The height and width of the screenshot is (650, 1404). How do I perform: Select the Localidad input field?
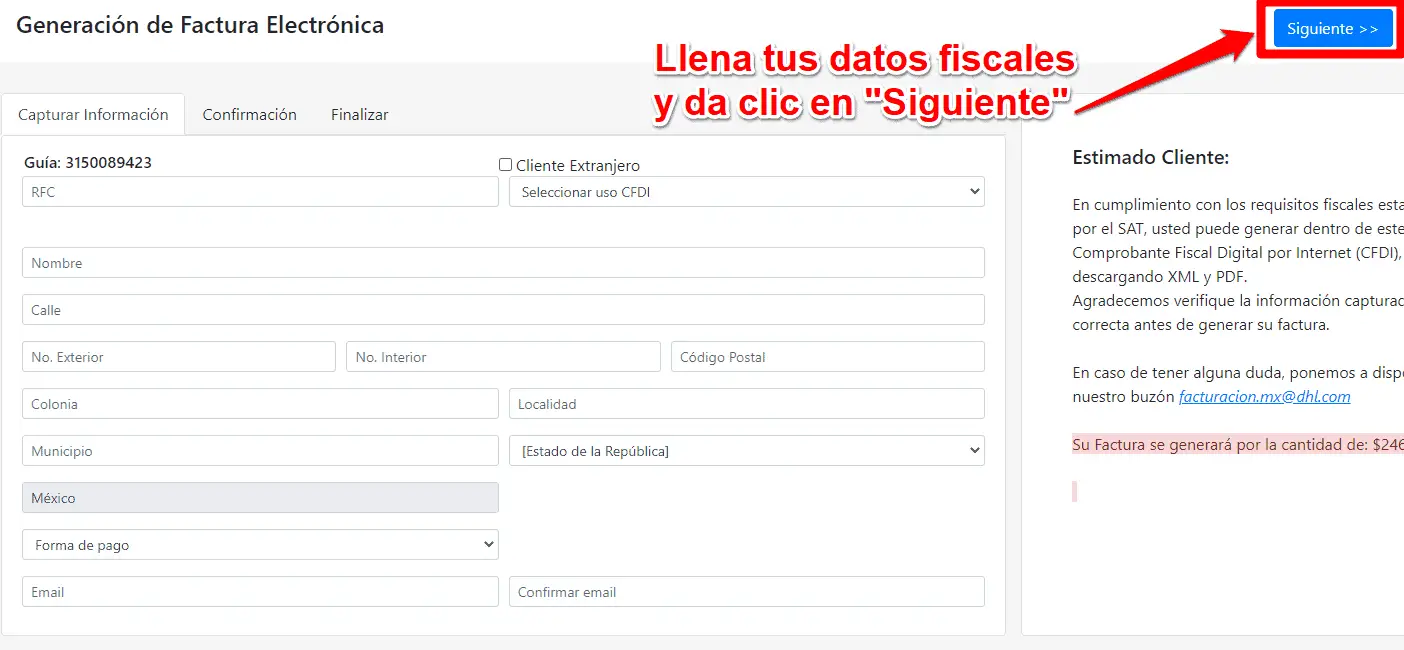747,404
